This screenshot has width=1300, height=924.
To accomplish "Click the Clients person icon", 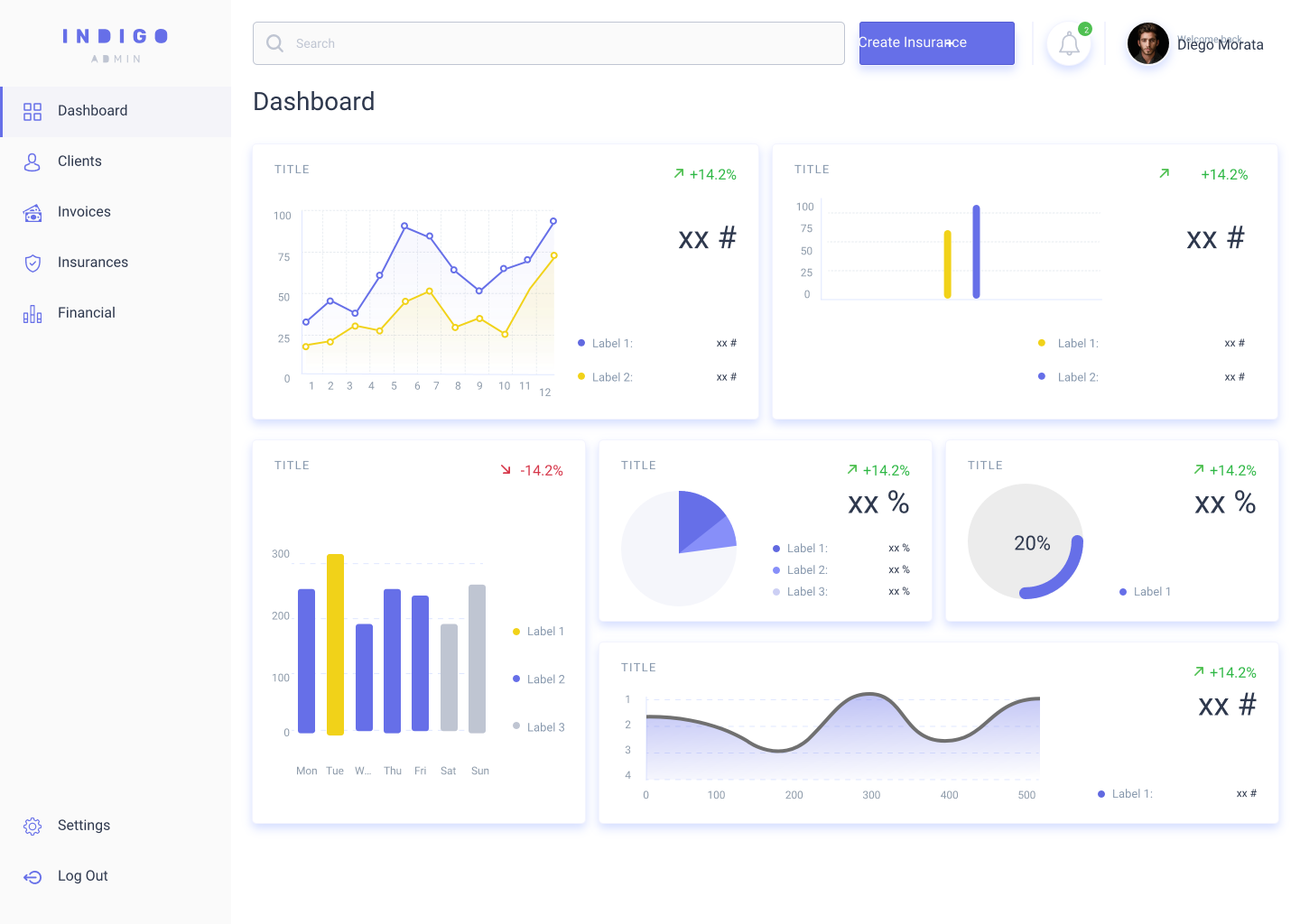I will (32, 162).
